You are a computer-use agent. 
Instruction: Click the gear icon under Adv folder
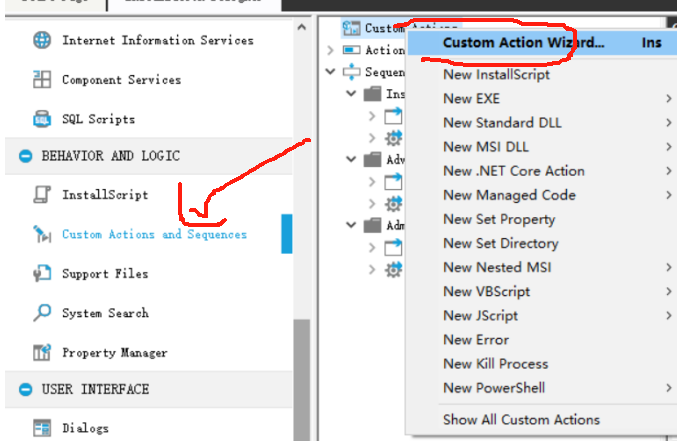393,203
